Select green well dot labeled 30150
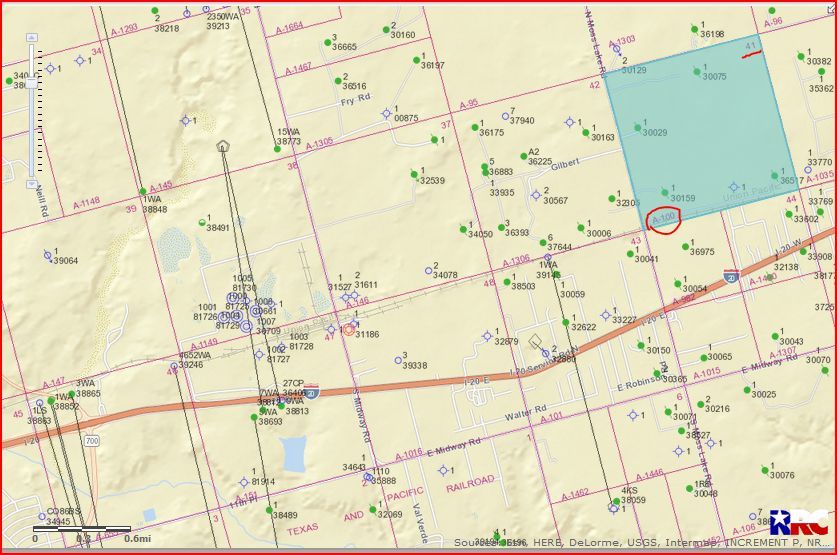Image resolution: width=837 pixels, height=555 pixels. pyautogui.click(x=641, y=346)
